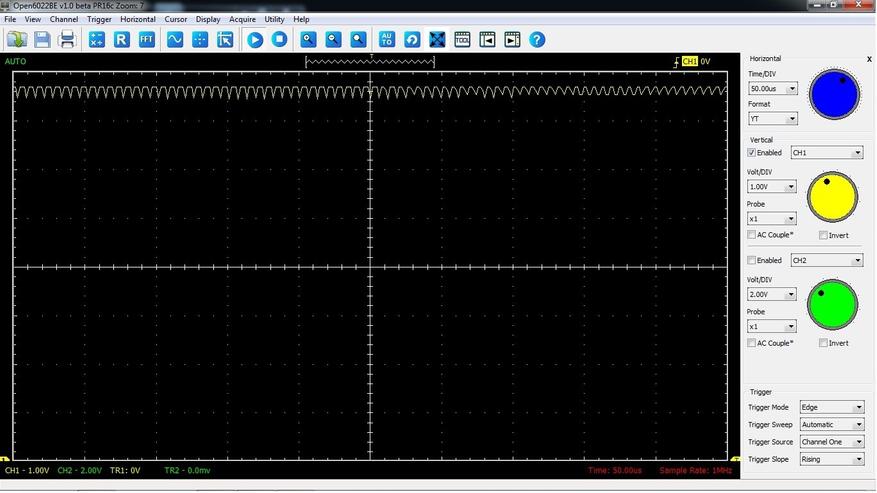The image size is (877, 493).
Task: Open the Trigger menu
Action: [x=99, y=19]
